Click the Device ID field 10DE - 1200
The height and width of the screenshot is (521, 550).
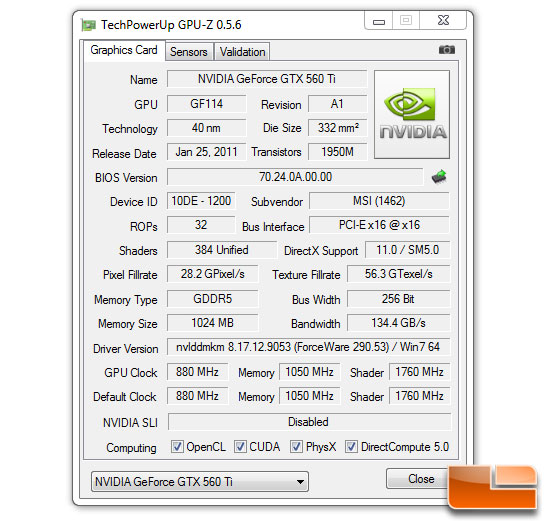(x=201, y=201)
